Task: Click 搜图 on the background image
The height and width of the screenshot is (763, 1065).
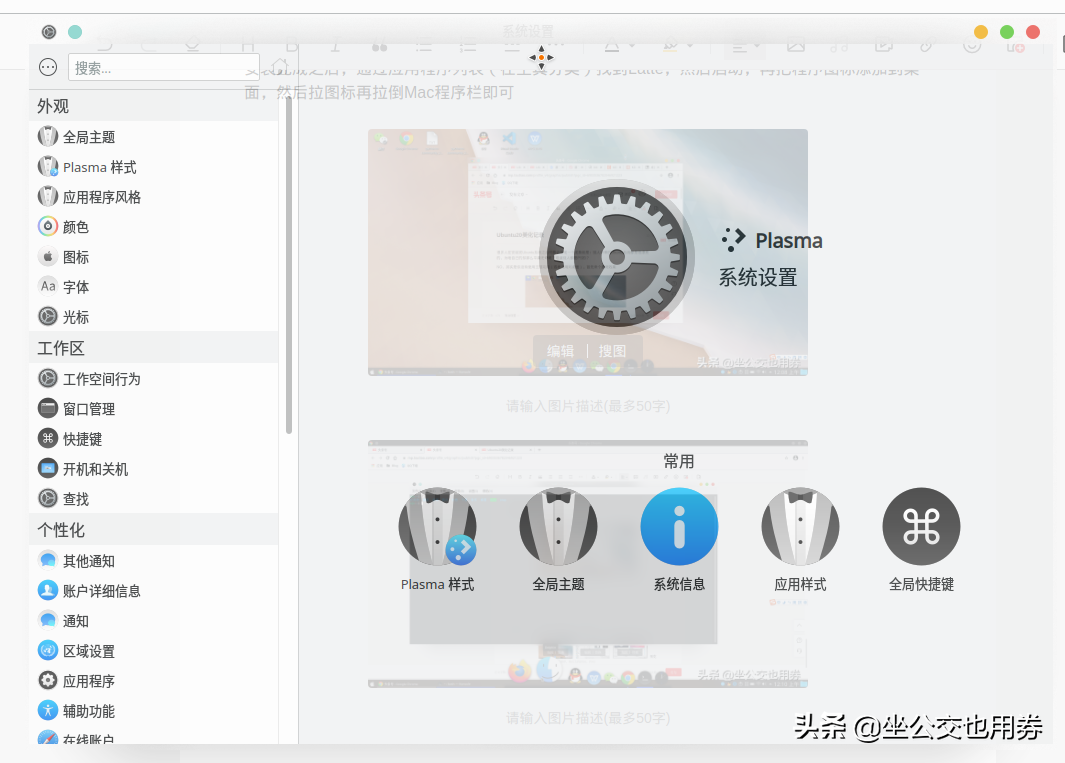Action: pos(612,351)
